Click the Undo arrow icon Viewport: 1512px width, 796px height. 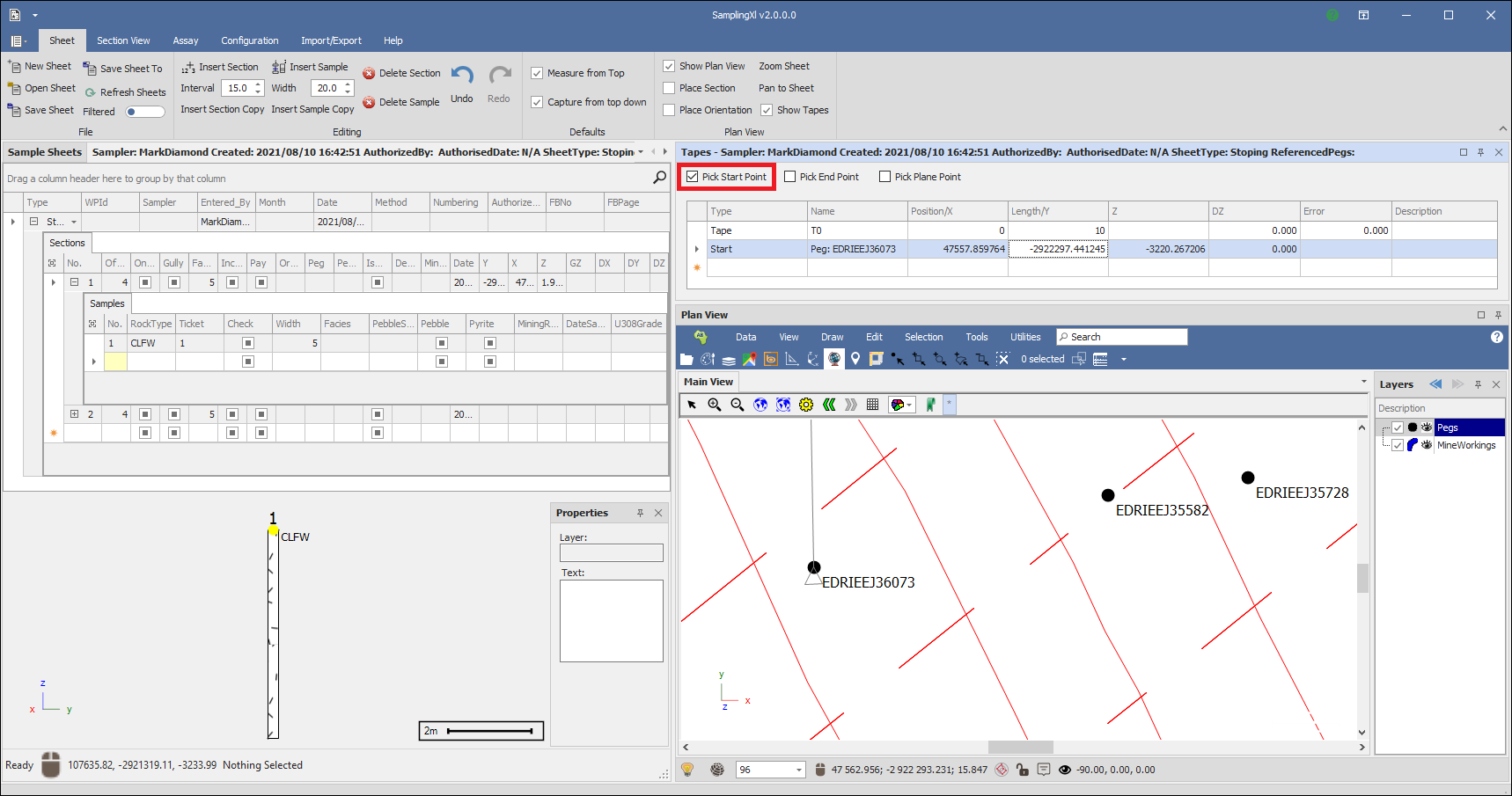coord(462,76)
